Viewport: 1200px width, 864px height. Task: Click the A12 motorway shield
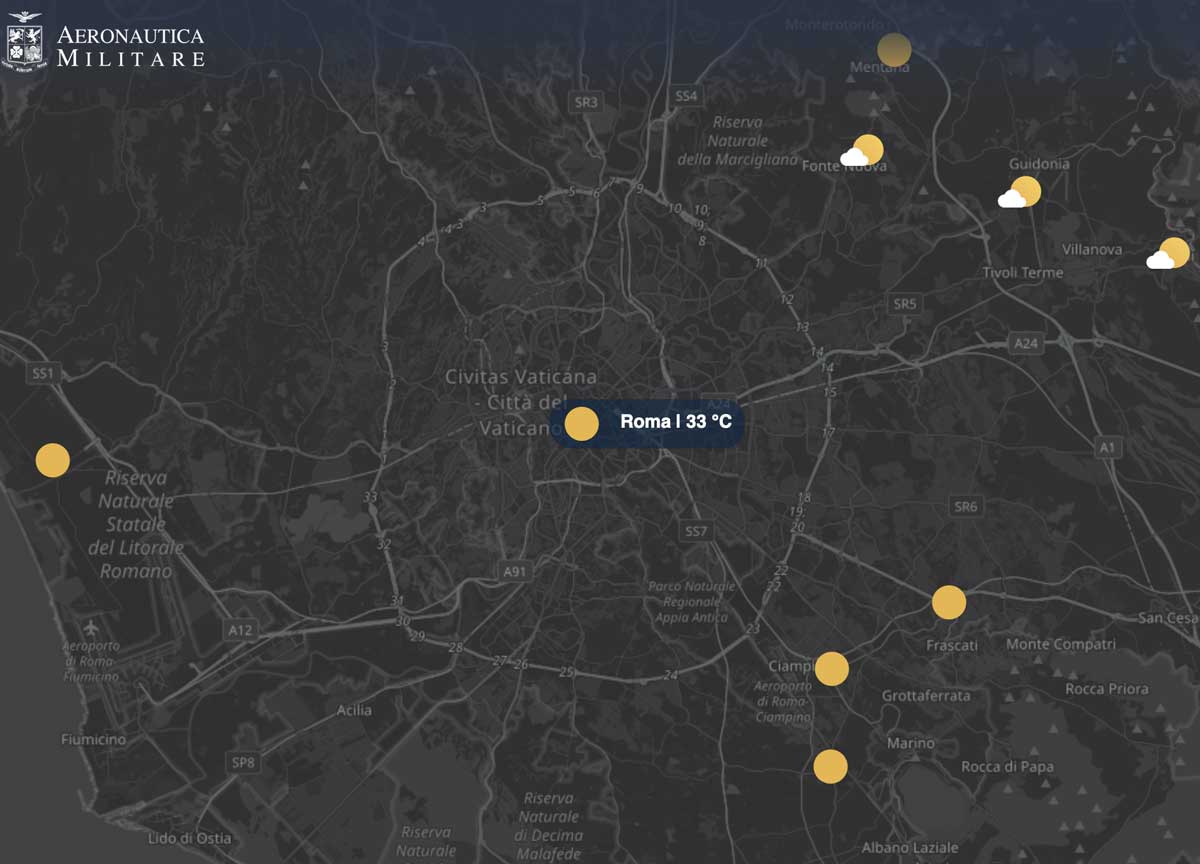coord(241,630)
